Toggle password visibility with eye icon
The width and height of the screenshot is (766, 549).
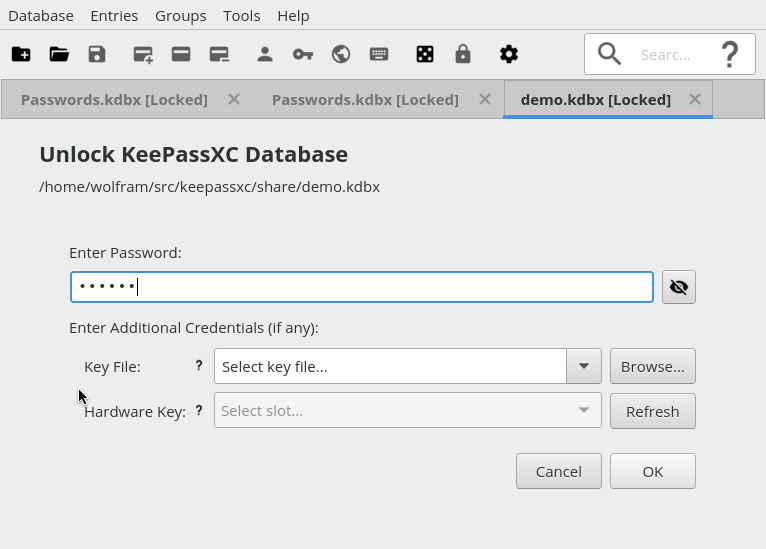679,287
